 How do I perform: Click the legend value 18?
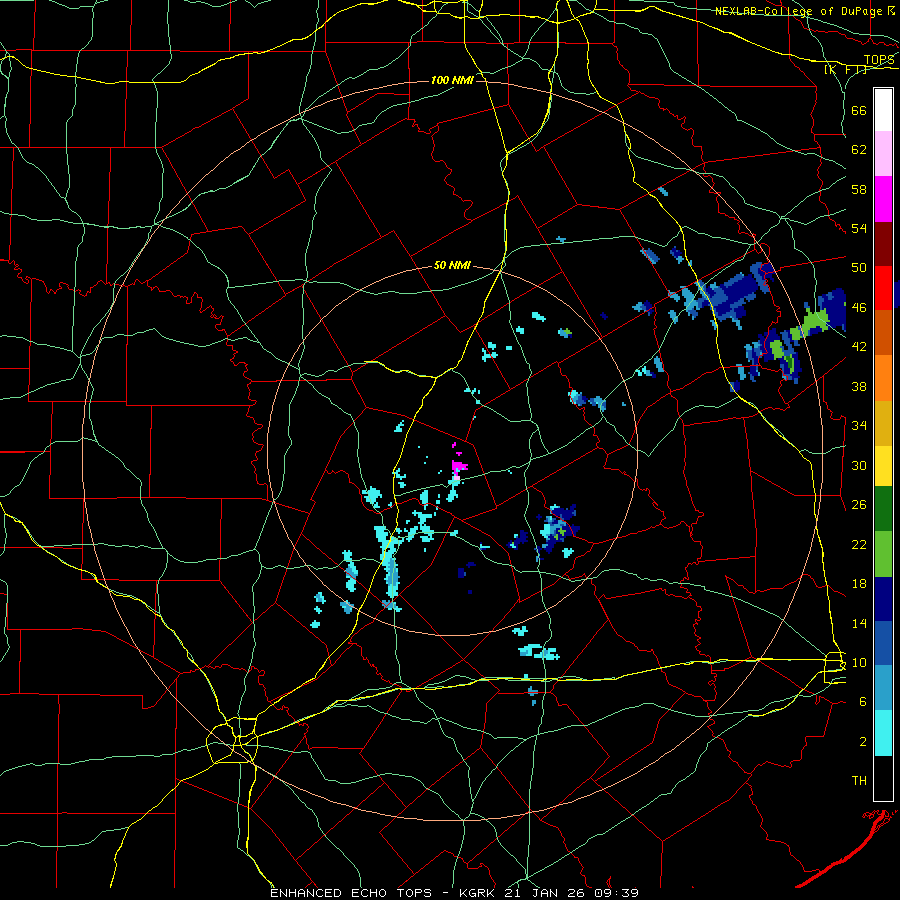pyautogui.click(x=859, y=584)
